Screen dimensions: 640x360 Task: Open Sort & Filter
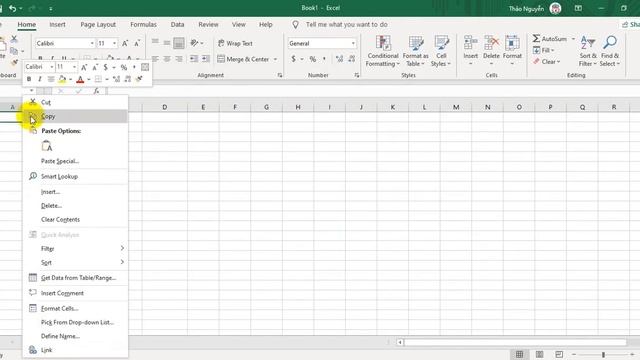click(x=588, y=51)
